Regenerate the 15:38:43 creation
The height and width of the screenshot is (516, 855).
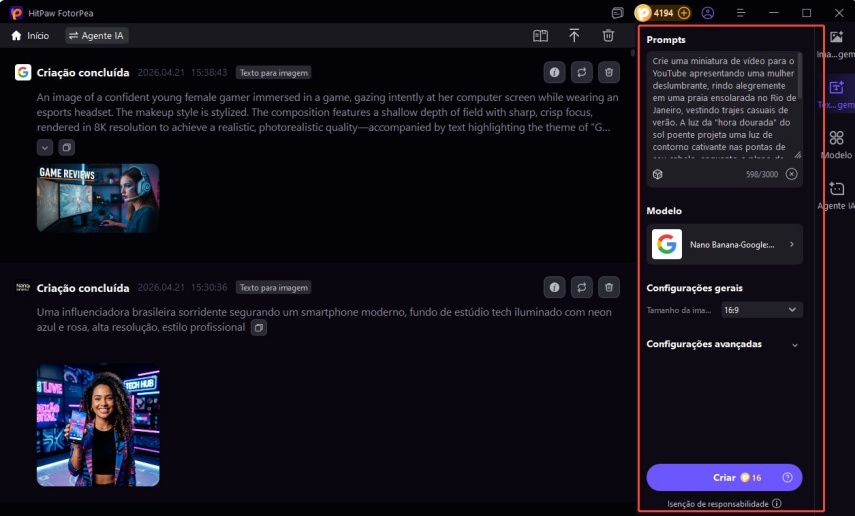[581, 73]
